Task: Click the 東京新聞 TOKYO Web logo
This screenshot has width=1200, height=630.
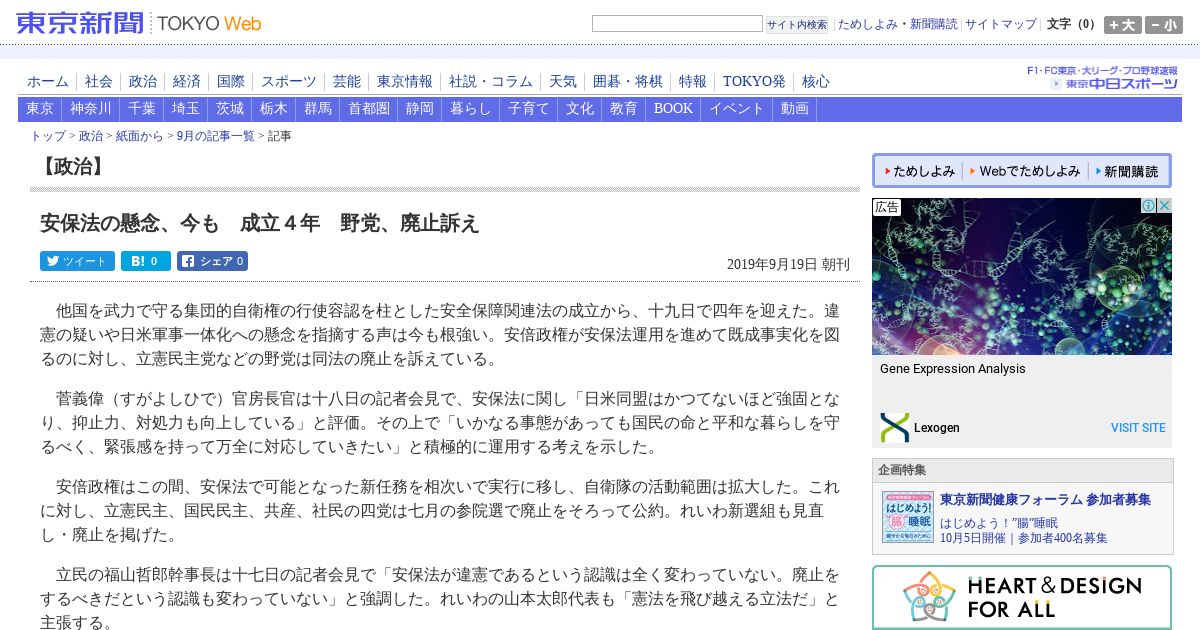Action: click(139, 23)
